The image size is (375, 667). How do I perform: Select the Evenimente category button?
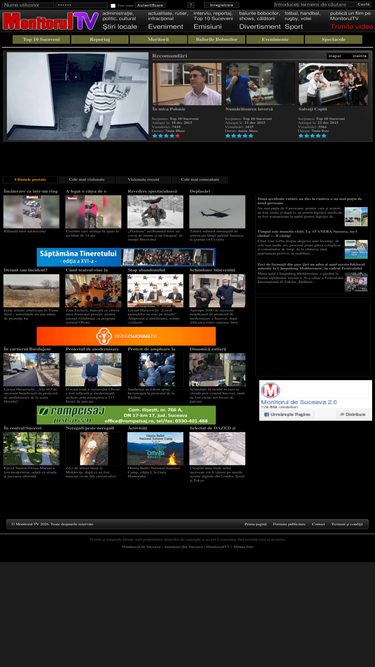tap(275, 40)
